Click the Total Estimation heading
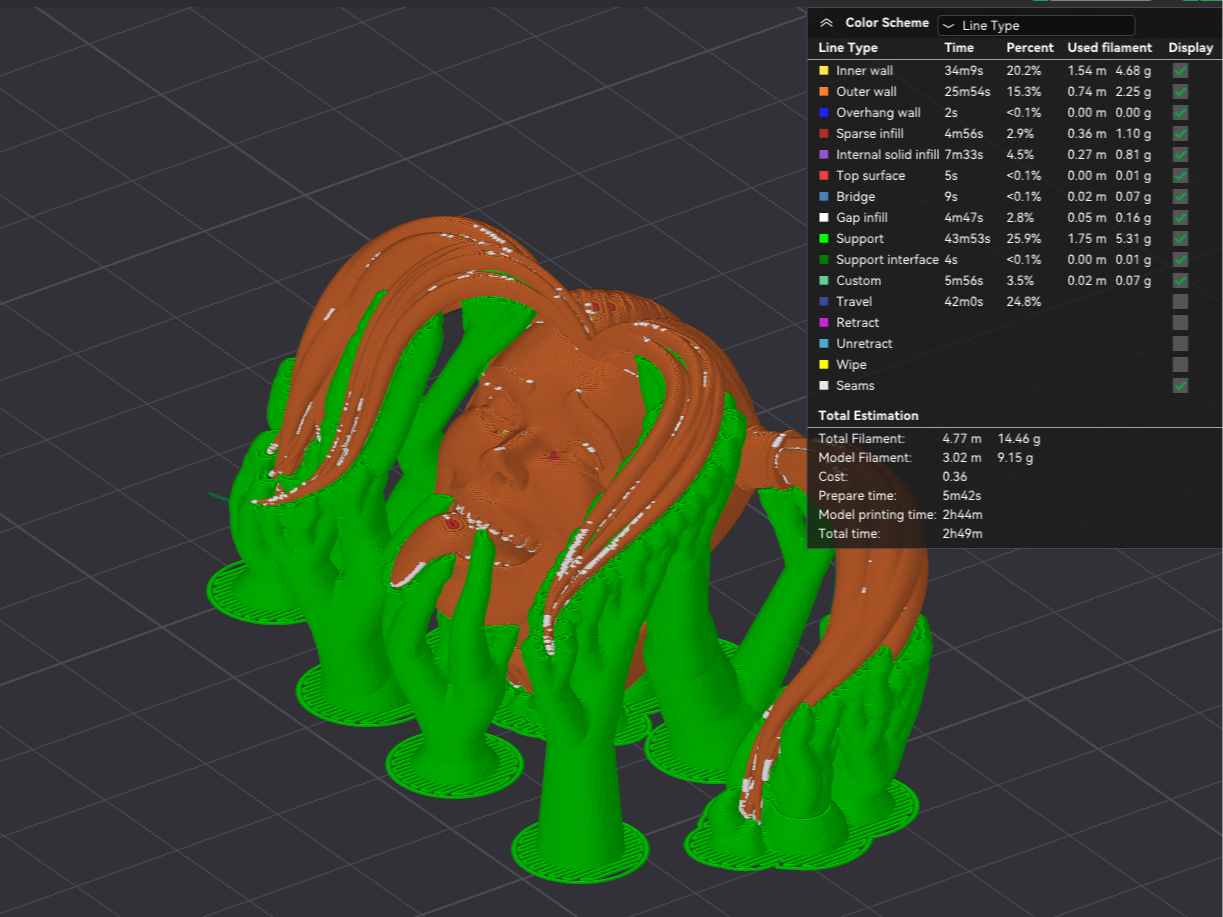Image resolution: width=1223 pixels, height=917 pixels. click(x=868, y=415)
